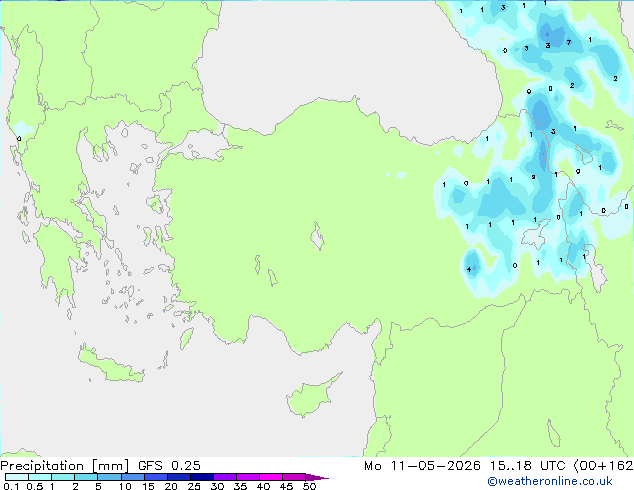Click legend label '25'

pyautogui.click(x=194, y=486)
